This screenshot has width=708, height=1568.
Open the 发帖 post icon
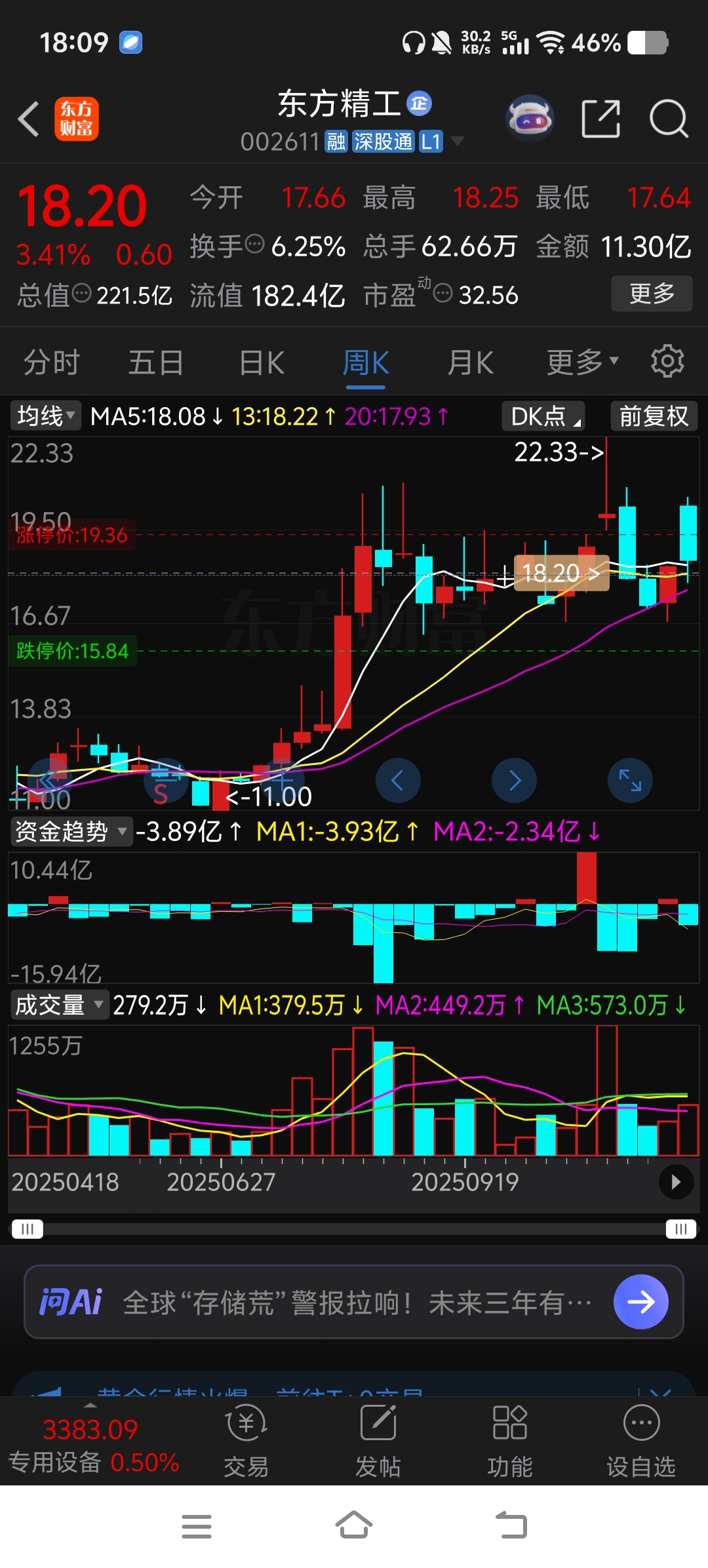click(x=378, y=1441)
